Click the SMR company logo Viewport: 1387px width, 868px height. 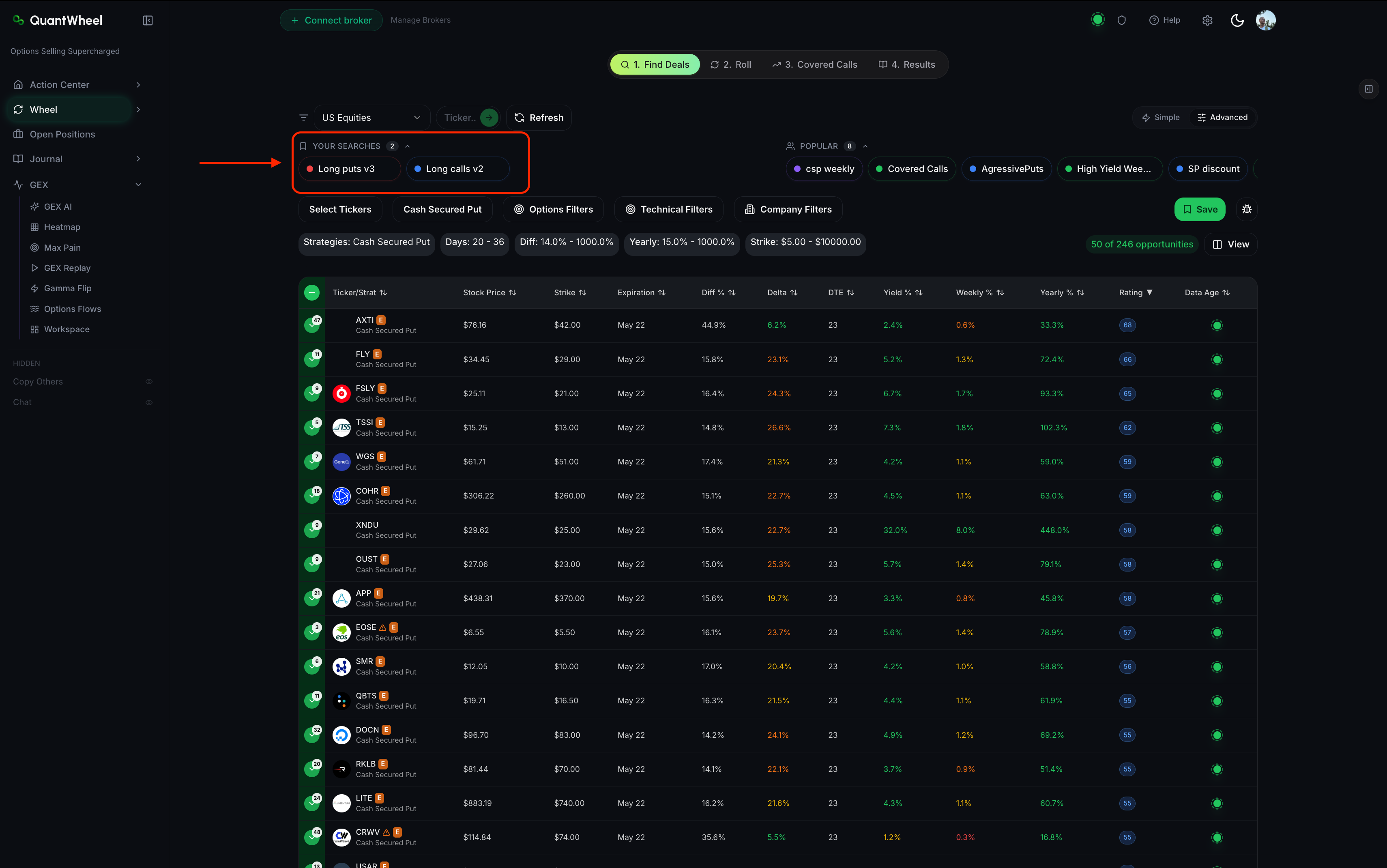click(x=341, y=667)
